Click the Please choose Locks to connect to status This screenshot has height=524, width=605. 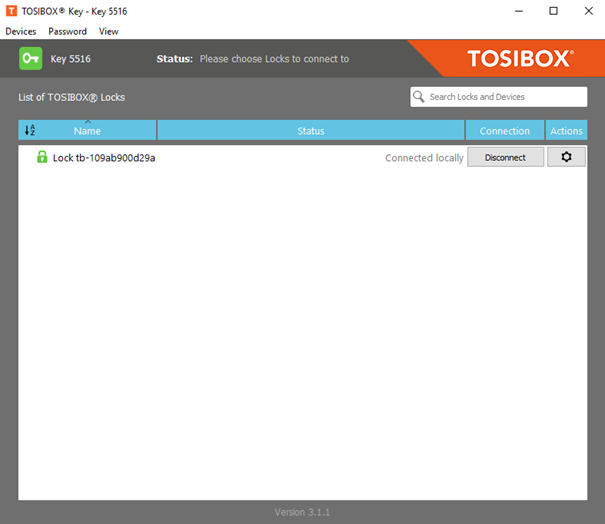pos(274,59)
